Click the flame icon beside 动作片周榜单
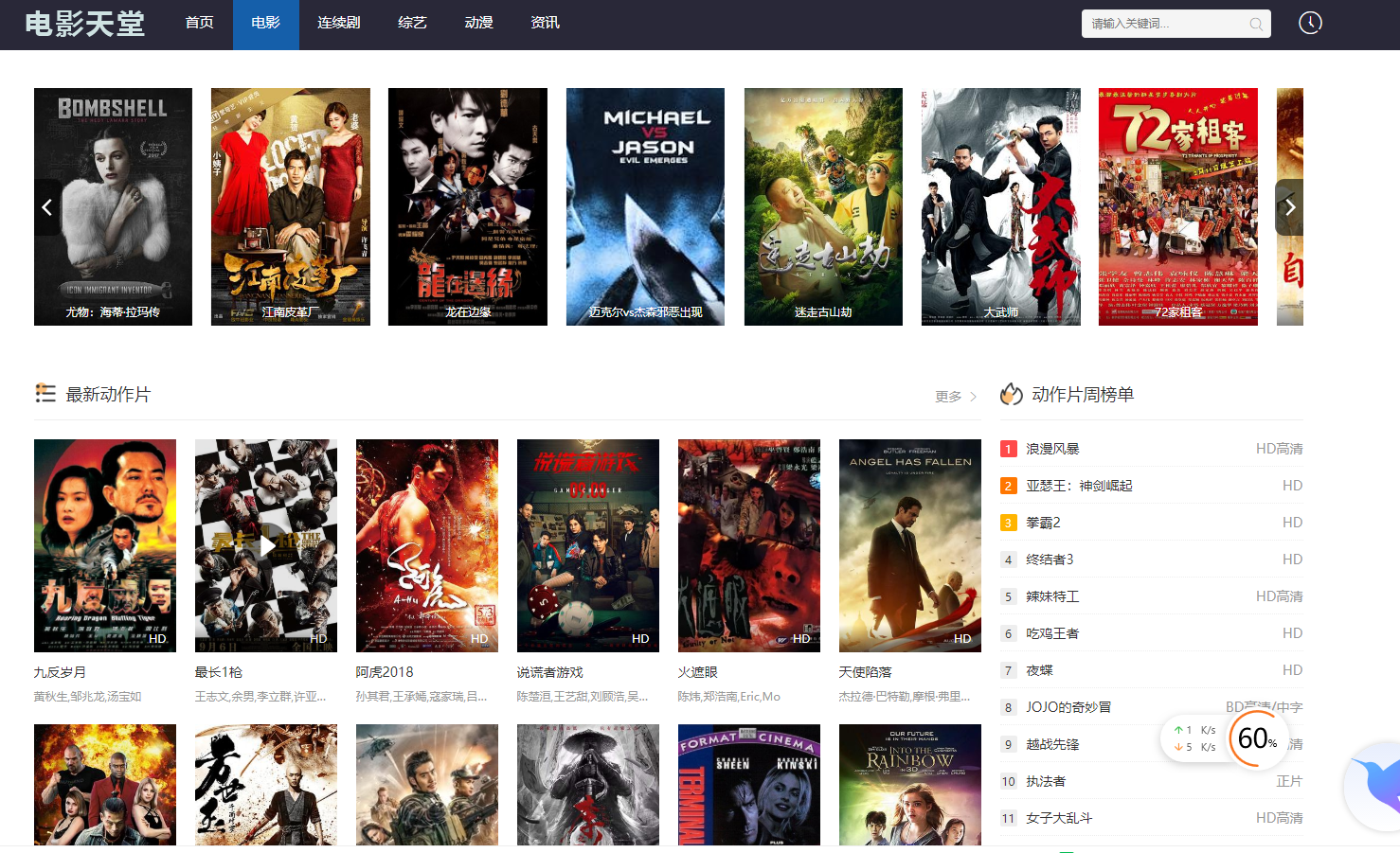Viewport: 1400px width, 853px height. tap(1012, 394)
